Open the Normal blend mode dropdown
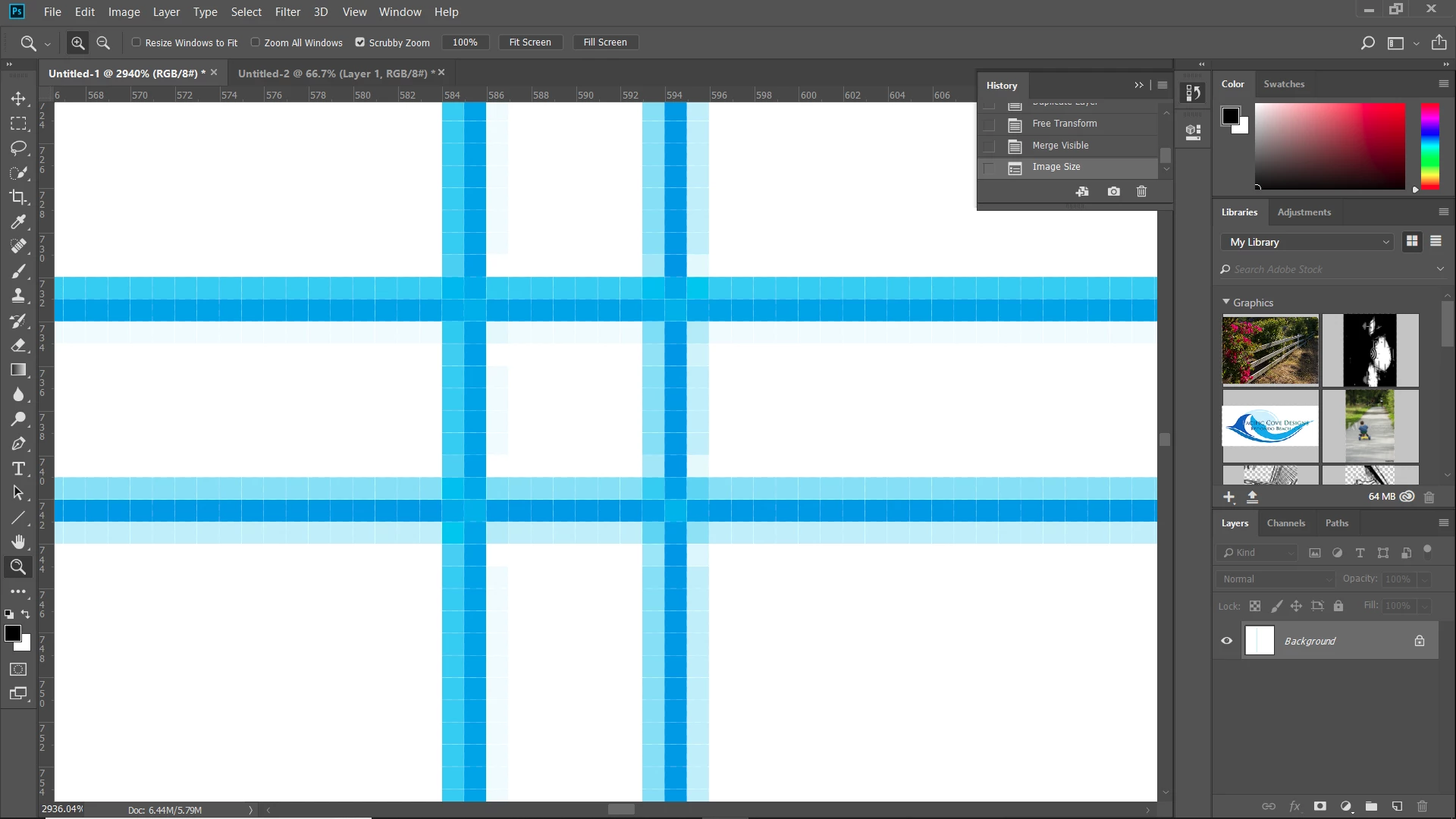Image resolution: width=1456 pixels, height=819 pixels. pos(1276,579)
